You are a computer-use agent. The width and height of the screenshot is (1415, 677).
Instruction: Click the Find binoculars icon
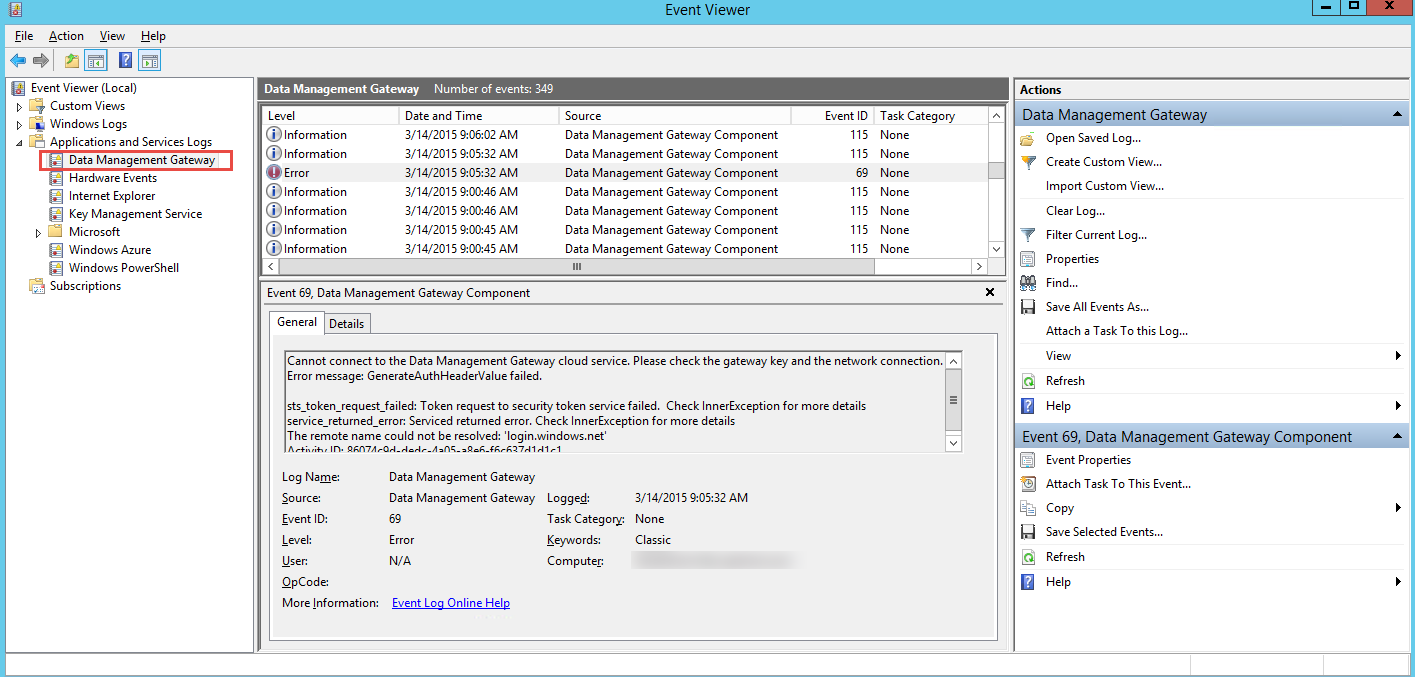[x=1027, y=283]
